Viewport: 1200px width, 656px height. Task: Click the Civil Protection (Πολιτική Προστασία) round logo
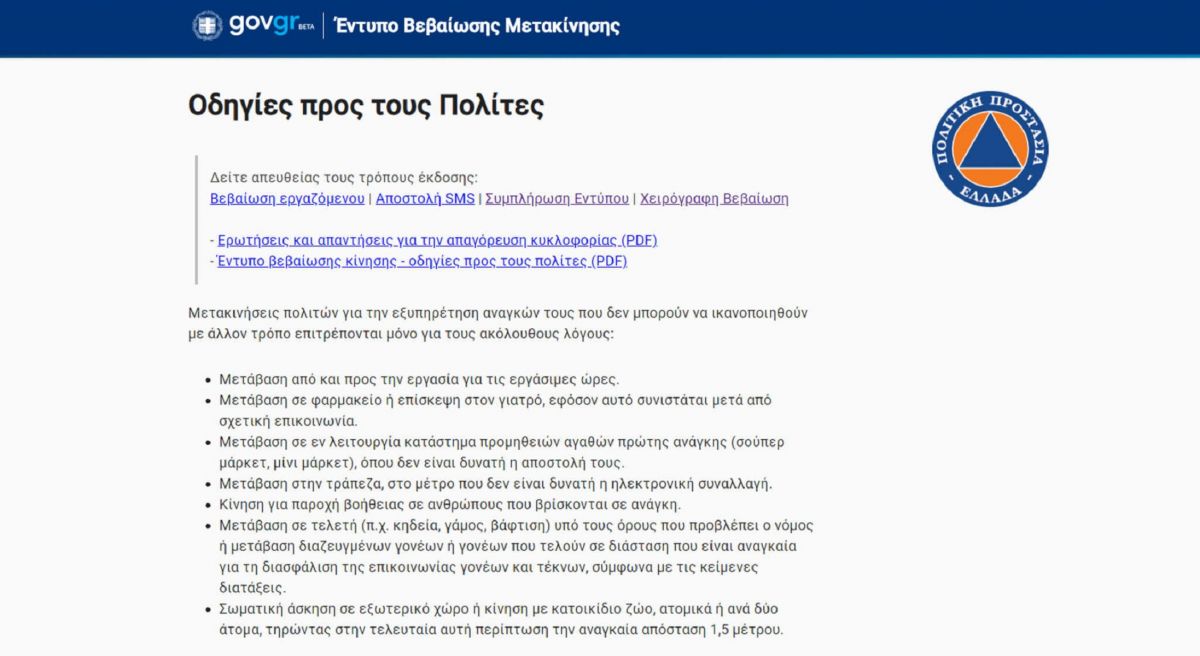[990, 146]
